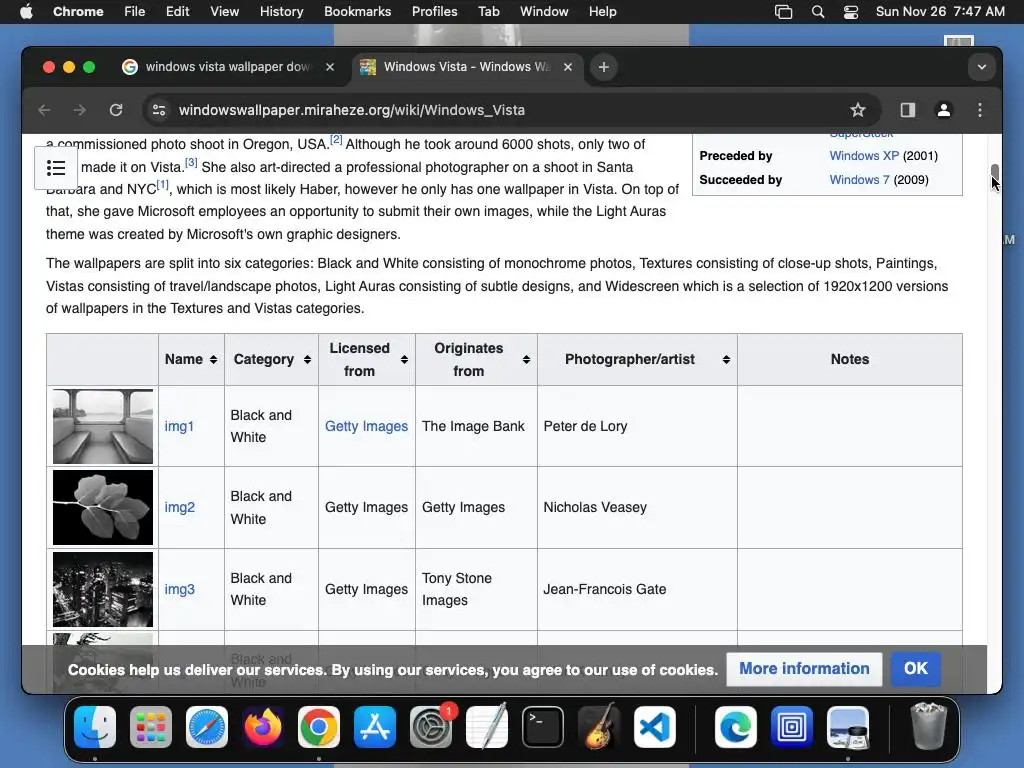Open Finder from the dock
This screenshot has width=1024, height=768.
pos(95,727)
